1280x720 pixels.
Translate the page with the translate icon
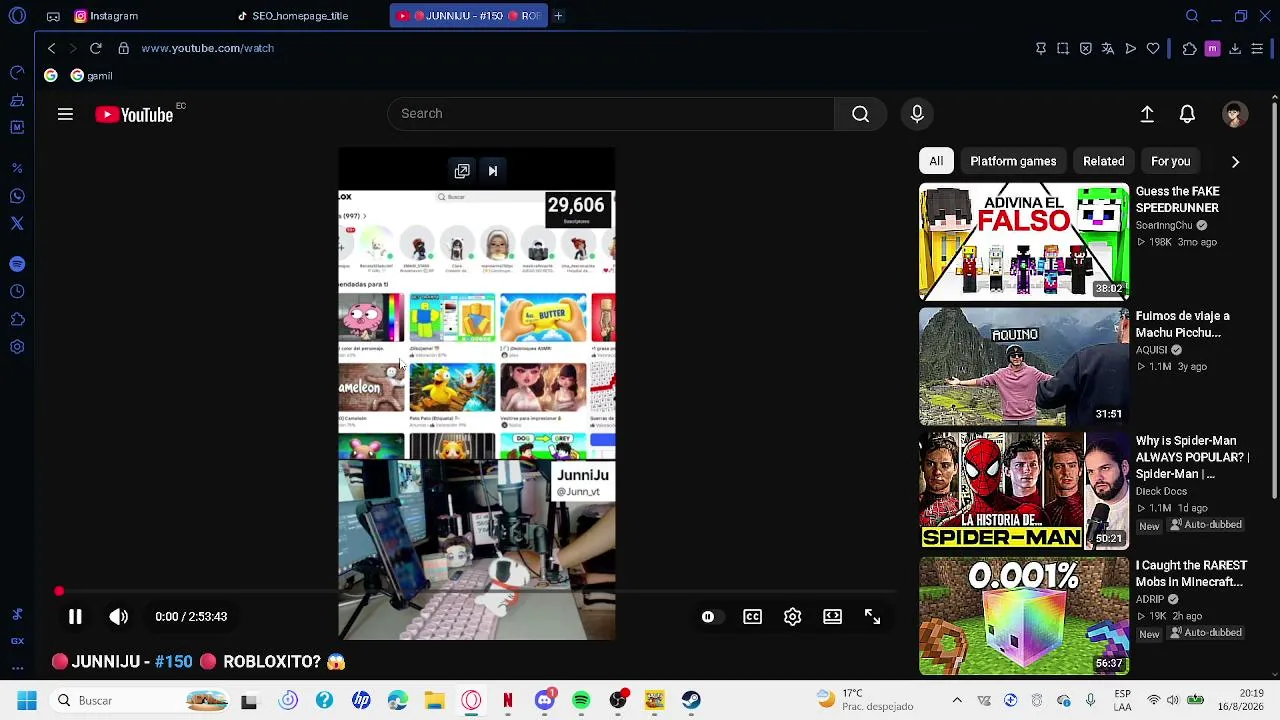pos(1108,48)
